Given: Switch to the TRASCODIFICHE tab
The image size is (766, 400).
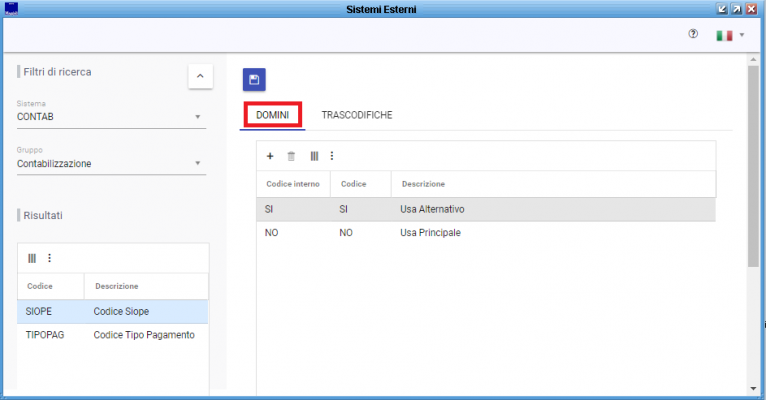Looking at the screenshot, I should 357,115.
